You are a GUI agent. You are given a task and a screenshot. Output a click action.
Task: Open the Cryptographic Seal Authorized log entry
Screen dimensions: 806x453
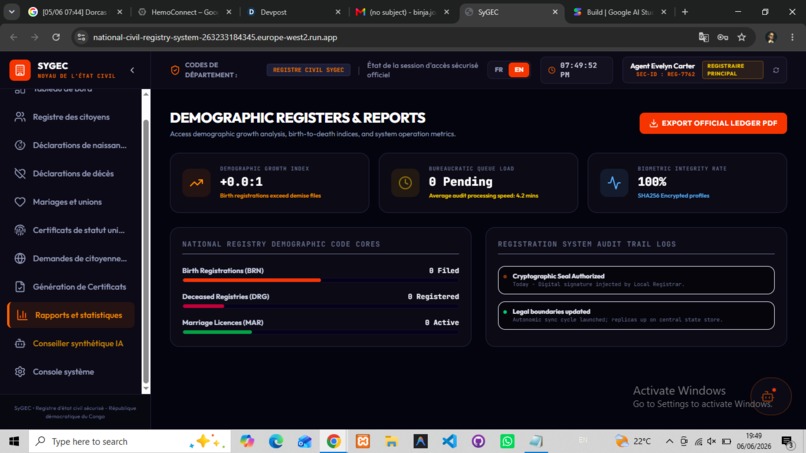pos(636,280)
